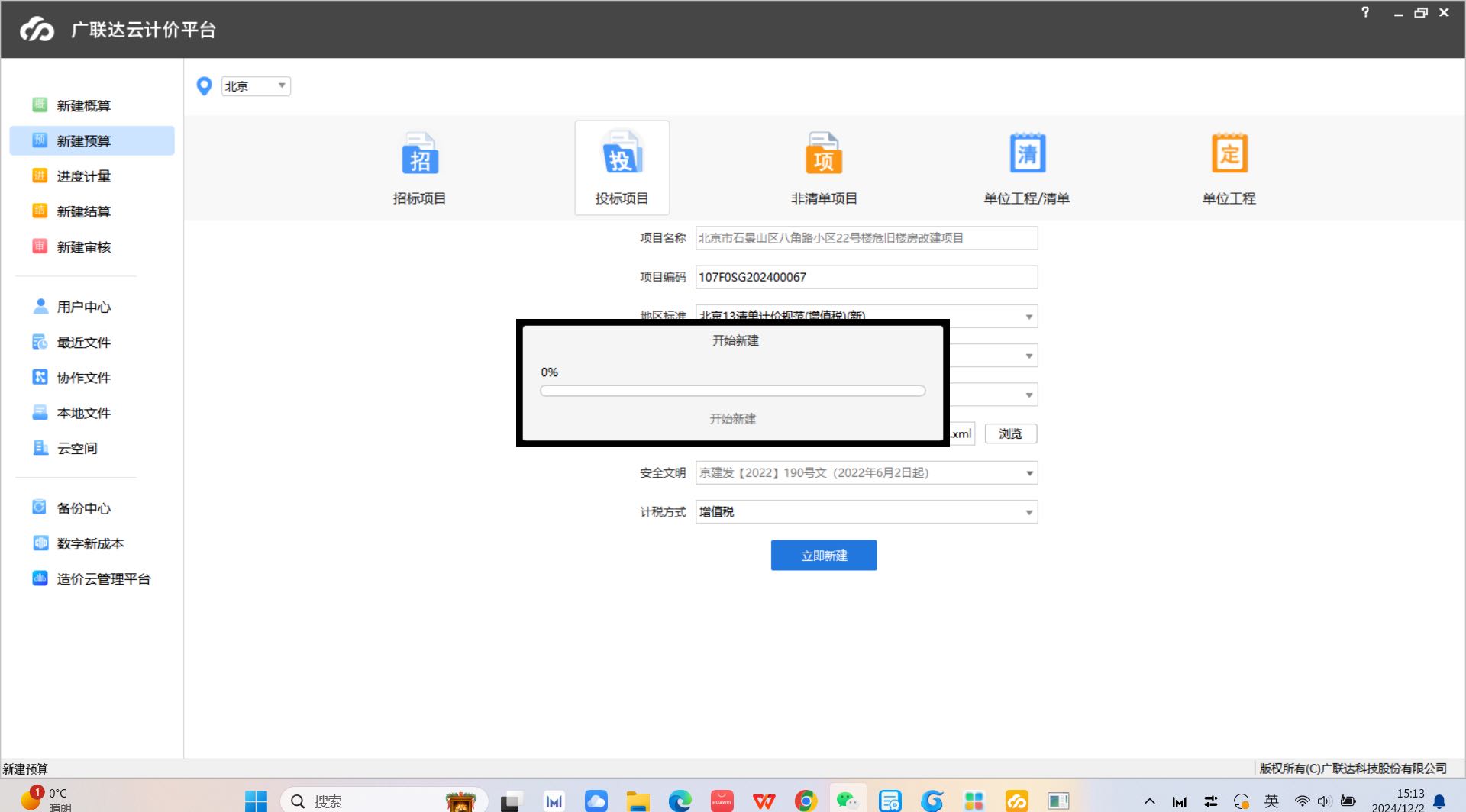Viewport: 1466px width, 812px height.
Task: Open the notification bell icon
Action: point(1440,801)
